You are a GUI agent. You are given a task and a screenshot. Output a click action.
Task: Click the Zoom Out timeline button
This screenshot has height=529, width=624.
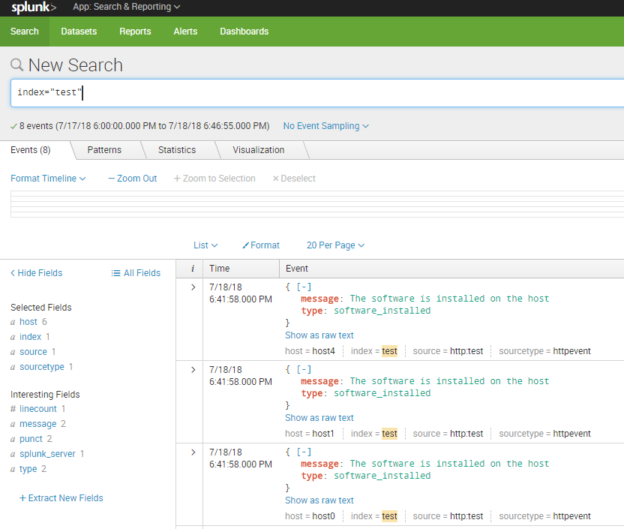tap(133, 178)
